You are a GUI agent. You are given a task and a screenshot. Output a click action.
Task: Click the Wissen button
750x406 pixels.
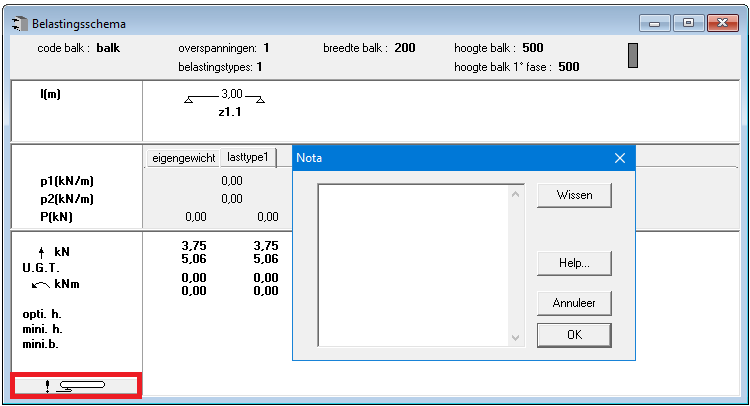coord(574,195)
